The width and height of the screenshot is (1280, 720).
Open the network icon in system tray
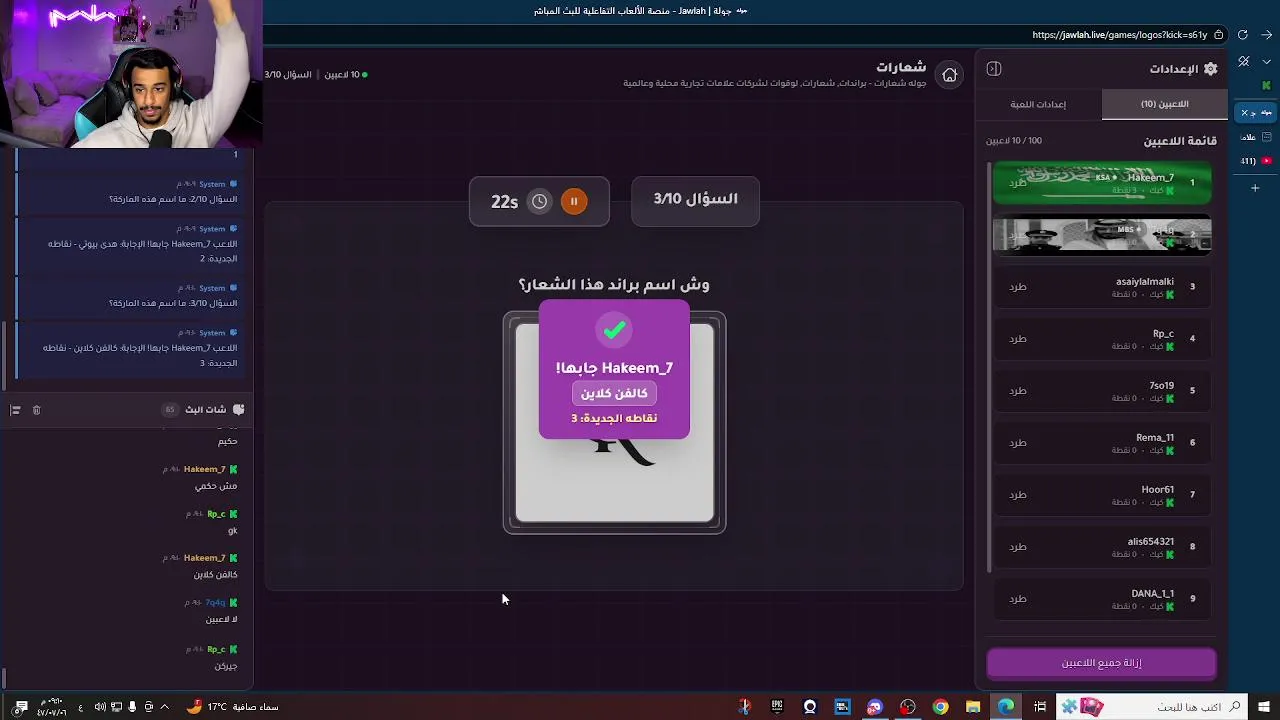point(116,707)
